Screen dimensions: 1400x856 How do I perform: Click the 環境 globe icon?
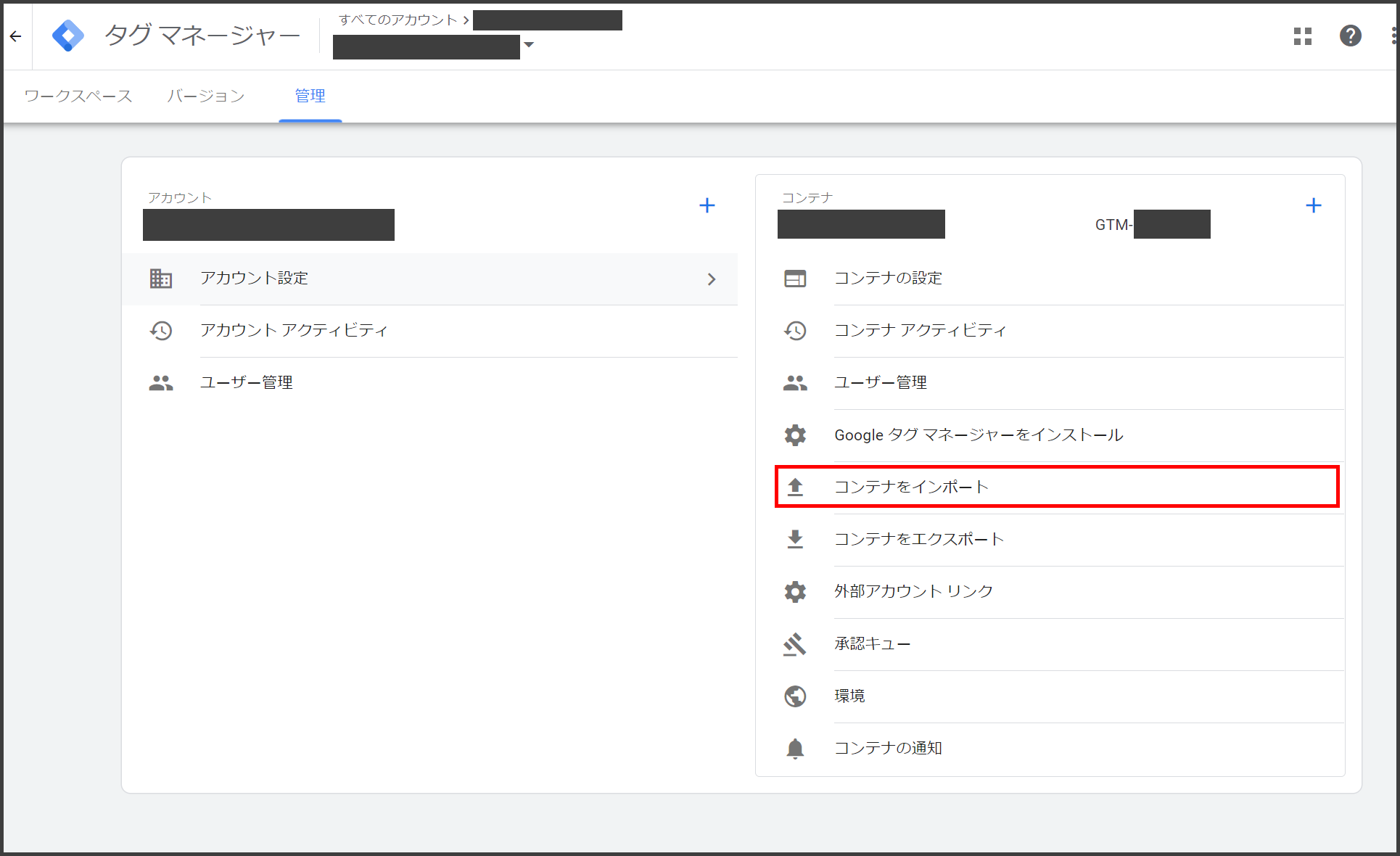[795, 696]
